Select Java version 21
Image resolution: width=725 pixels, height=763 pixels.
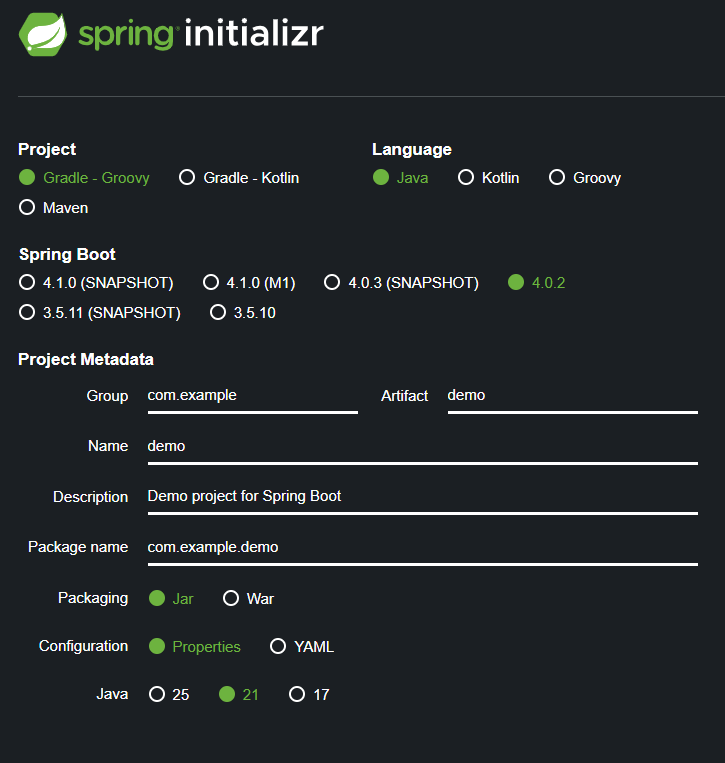click(239, 694)
